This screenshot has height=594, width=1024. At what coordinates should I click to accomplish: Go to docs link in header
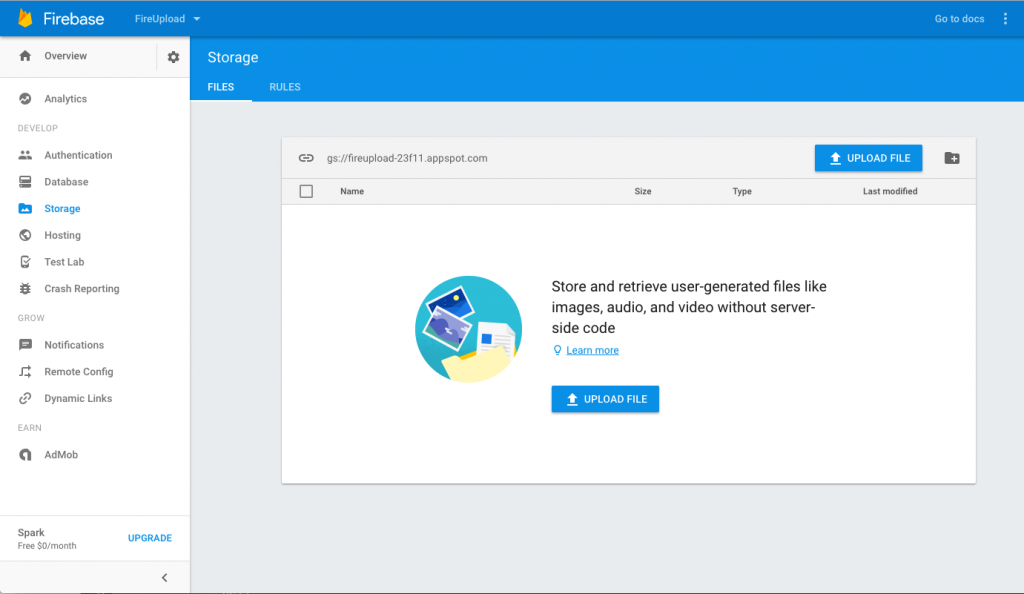coord(959,19)
